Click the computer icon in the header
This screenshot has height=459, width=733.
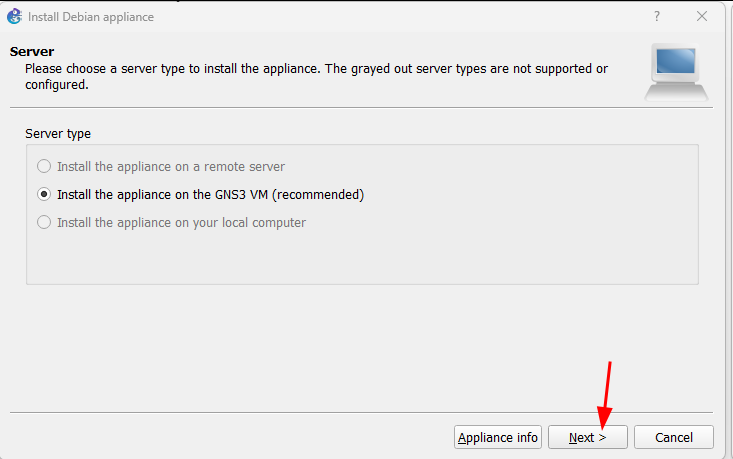click(677, 72)
